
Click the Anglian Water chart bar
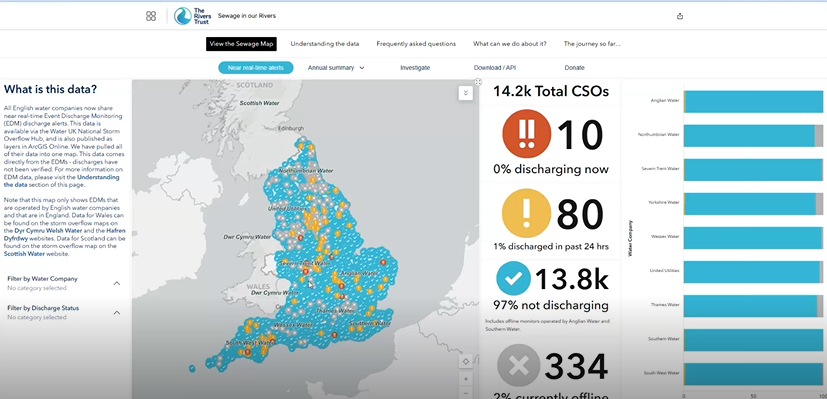point(753,101)
